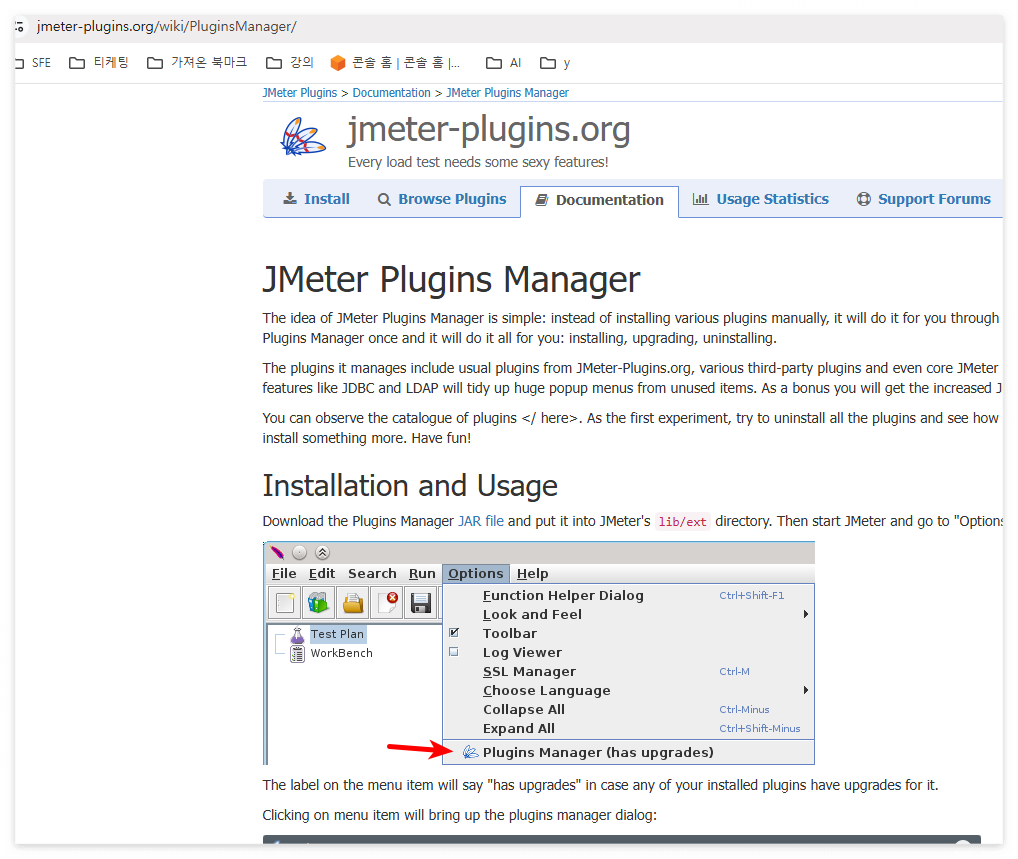The width and height of the screenshot is (1018, 859).
Task: Open the 티케팅 bookmark folder
Action: [x=99, y=63]
